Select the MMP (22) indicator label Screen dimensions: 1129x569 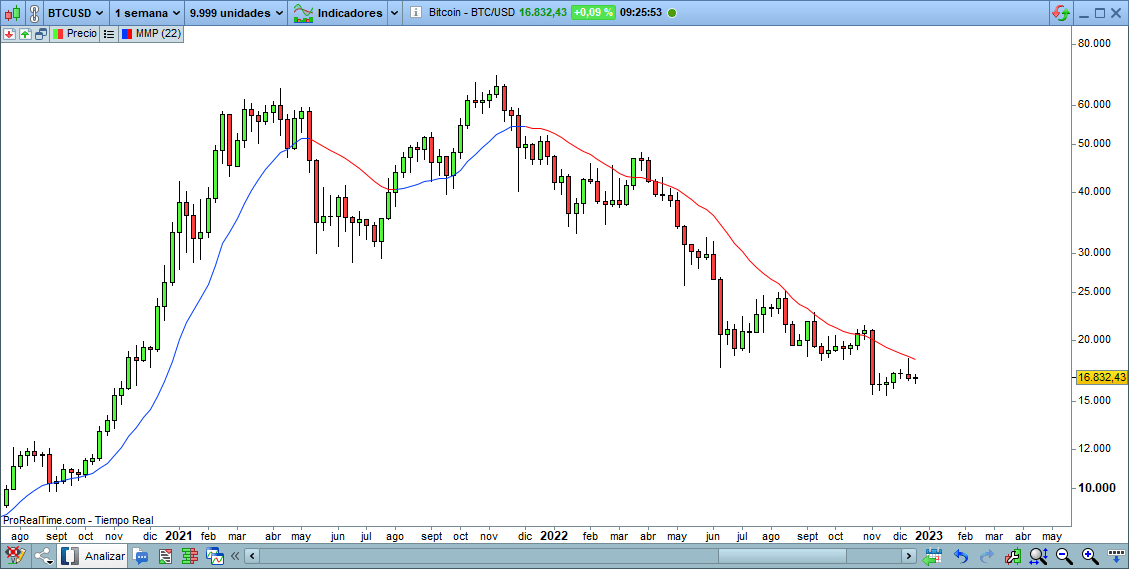point(149,33)
